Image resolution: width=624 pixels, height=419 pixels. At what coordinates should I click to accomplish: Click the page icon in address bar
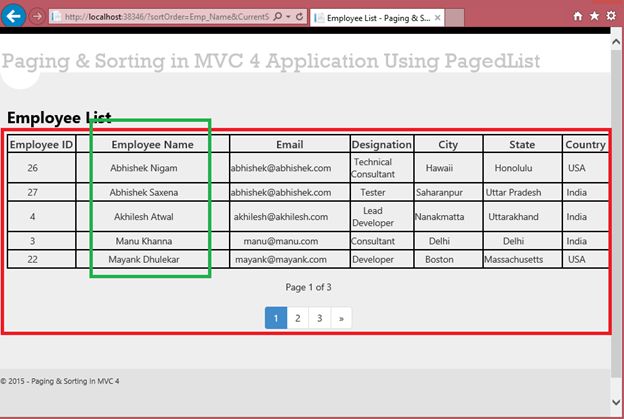point(57,17)
